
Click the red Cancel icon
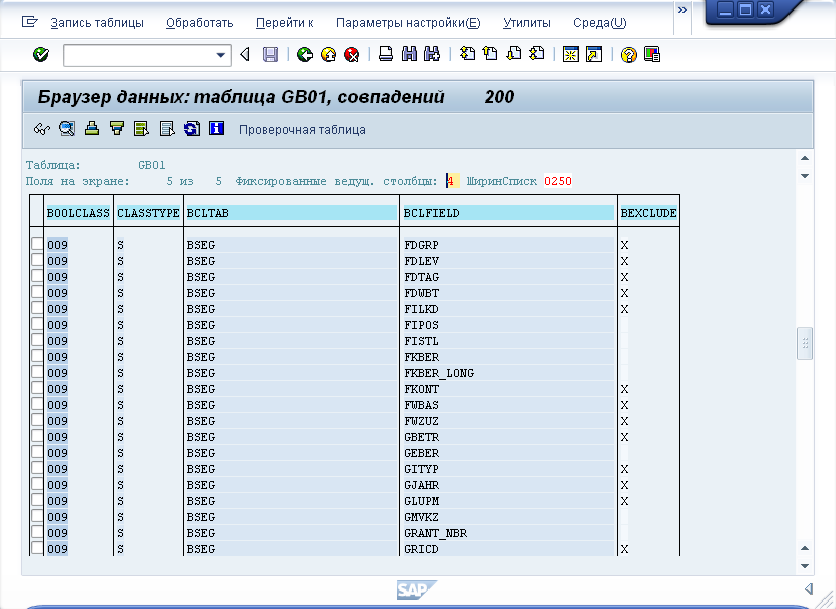[351, 55]
